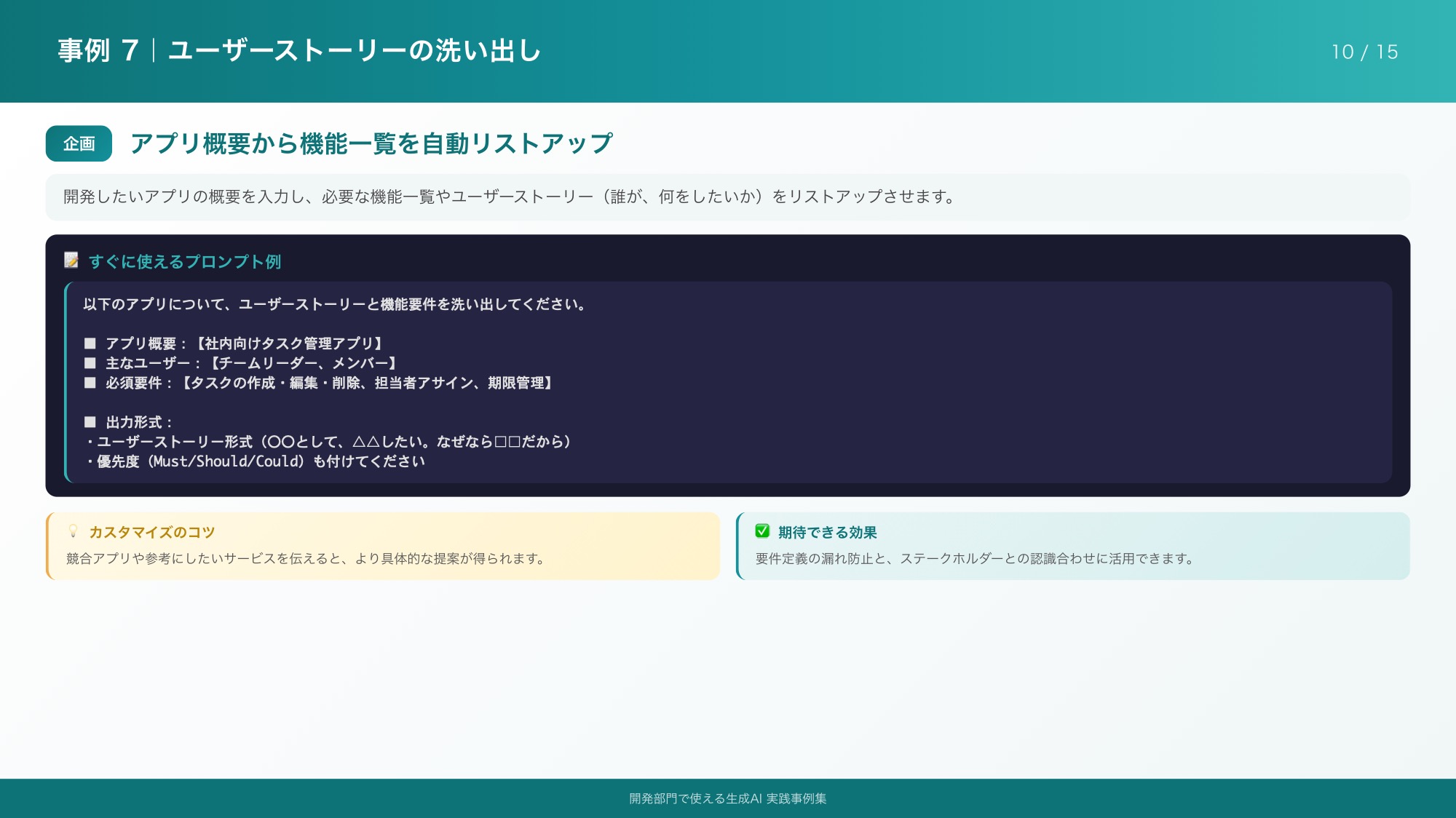This screenshot has width=1456, height=818.
Task: Click the slide title 事例 7｜ユーザーストーリーの洗い出し
Action: [299, 51]
